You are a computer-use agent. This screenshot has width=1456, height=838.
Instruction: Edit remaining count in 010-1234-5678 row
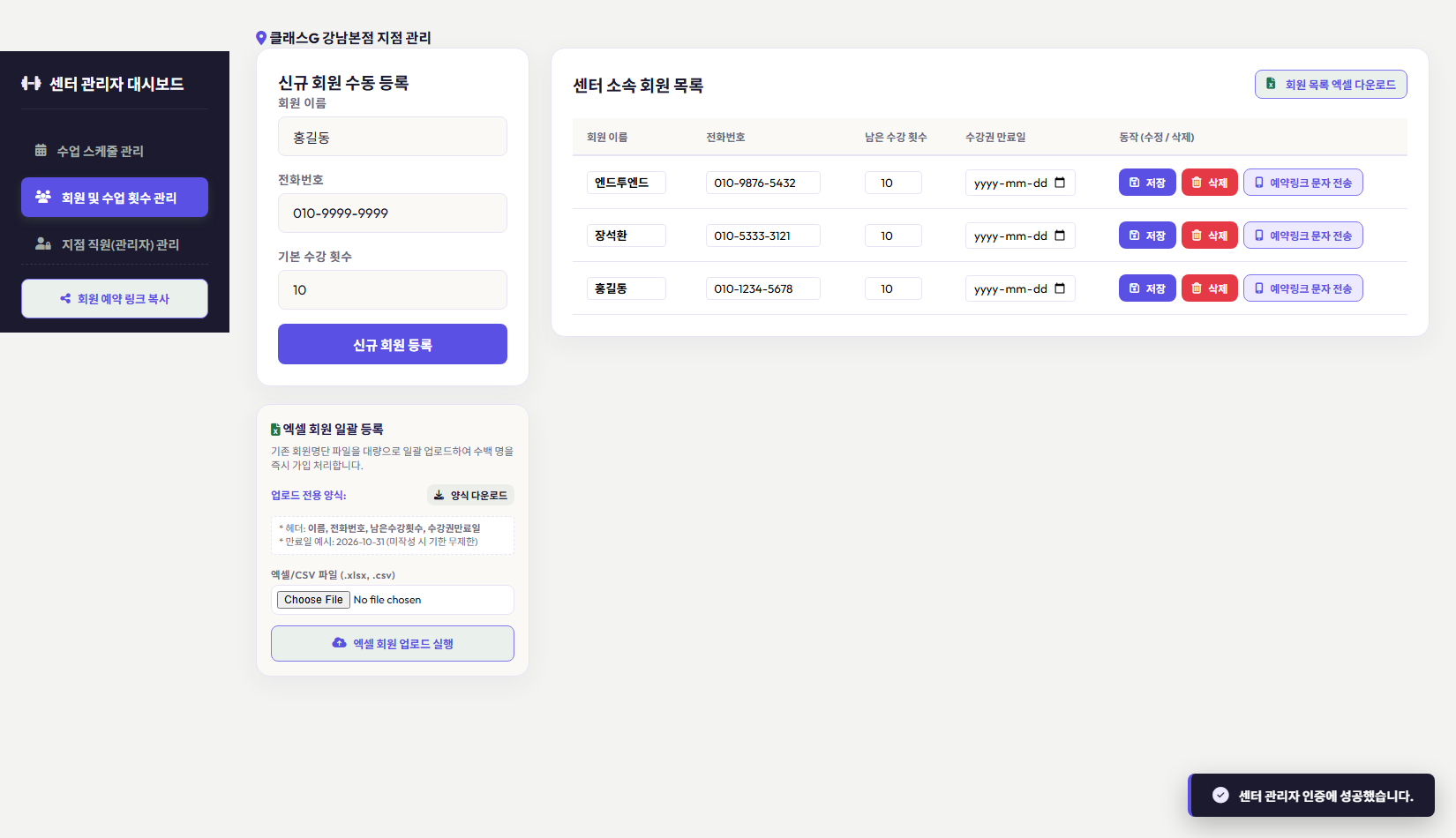[893, 288]
